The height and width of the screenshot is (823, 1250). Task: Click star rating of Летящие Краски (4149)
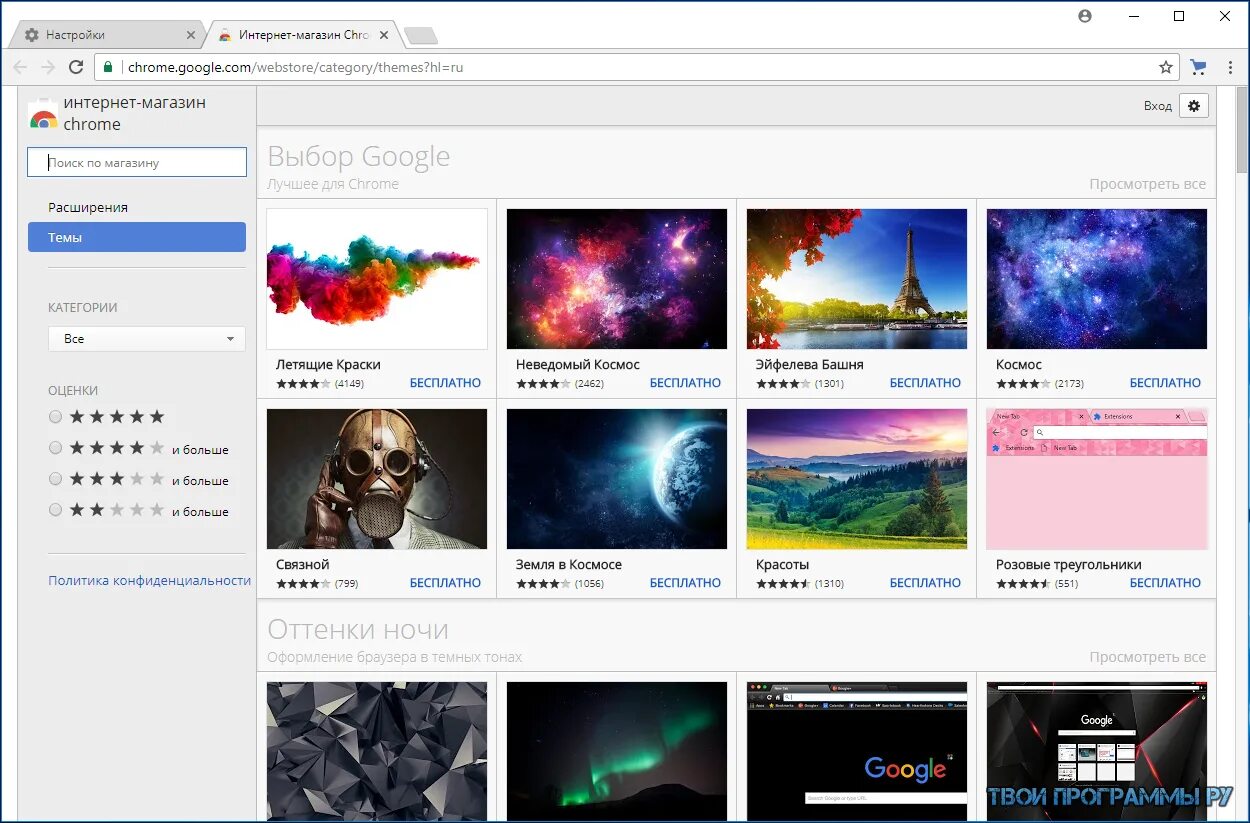point(303,384)
